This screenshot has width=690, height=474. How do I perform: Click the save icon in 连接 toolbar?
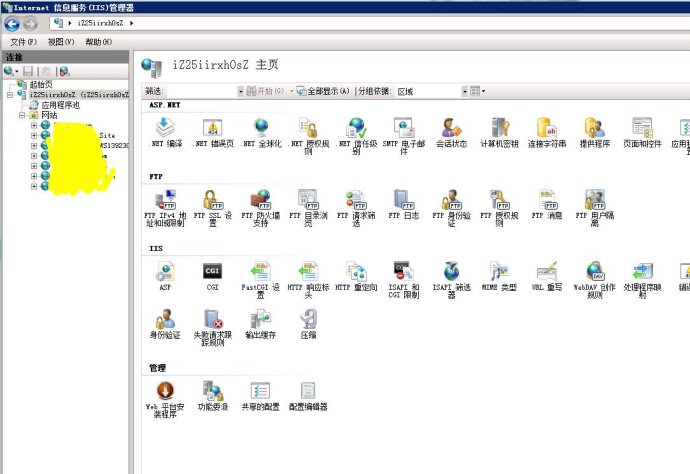28,71
